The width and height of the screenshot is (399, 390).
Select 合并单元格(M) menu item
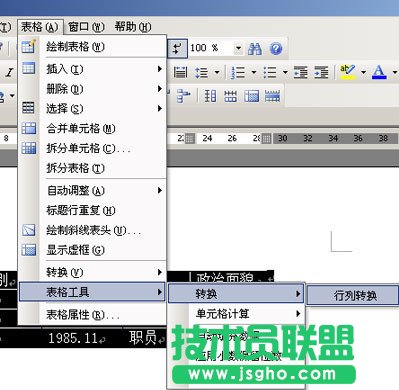point(92,128)
